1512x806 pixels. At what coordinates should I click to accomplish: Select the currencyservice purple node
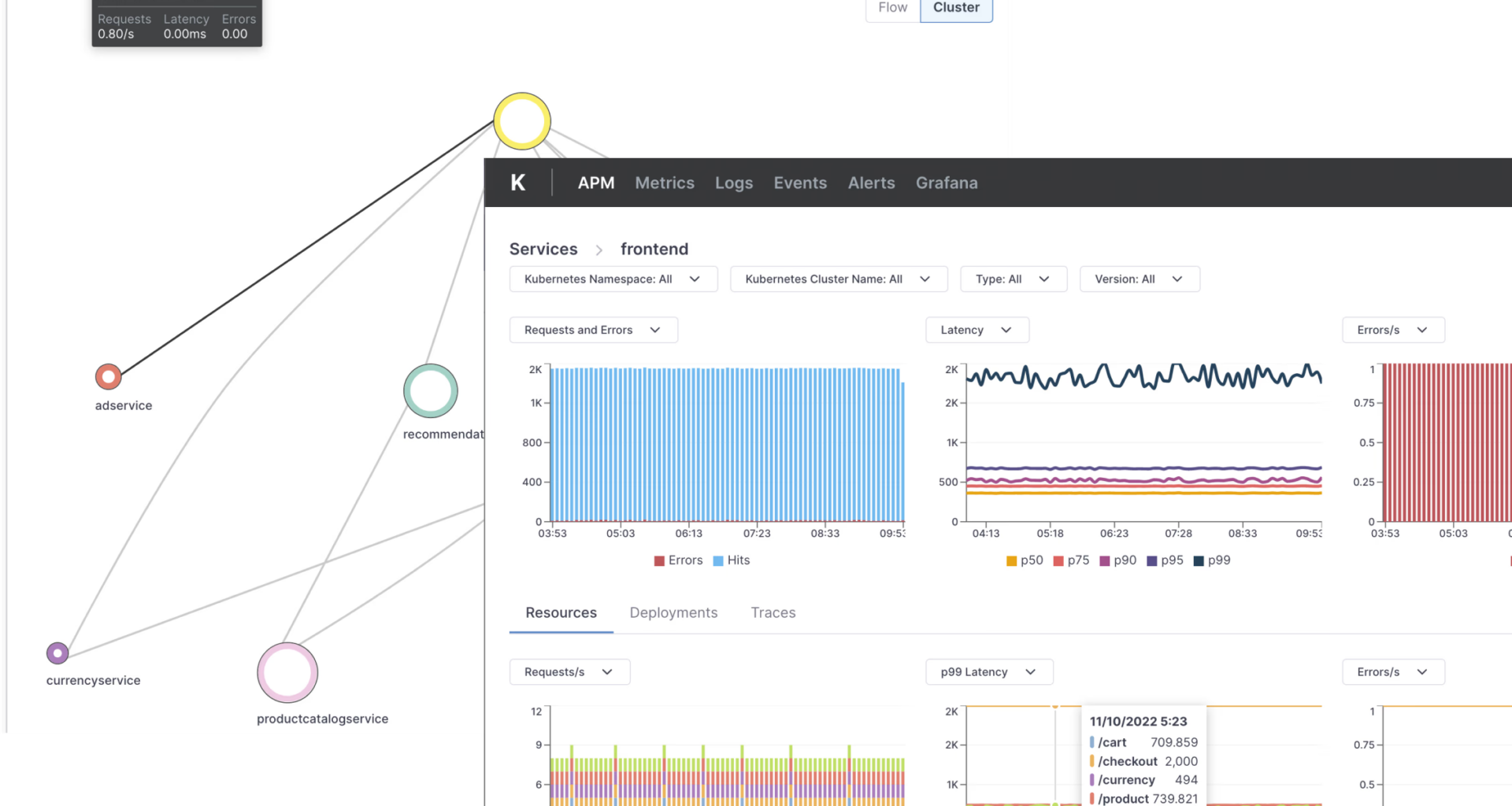pos(57,653)
